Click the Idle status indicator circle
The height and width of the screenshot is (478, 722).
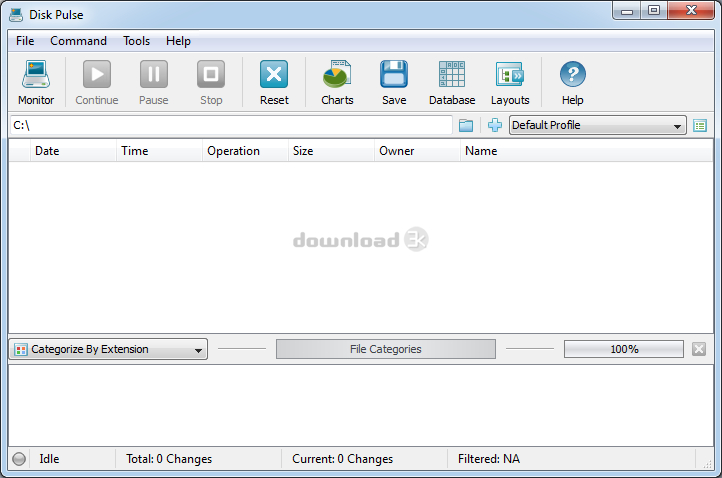click(19, 459)
